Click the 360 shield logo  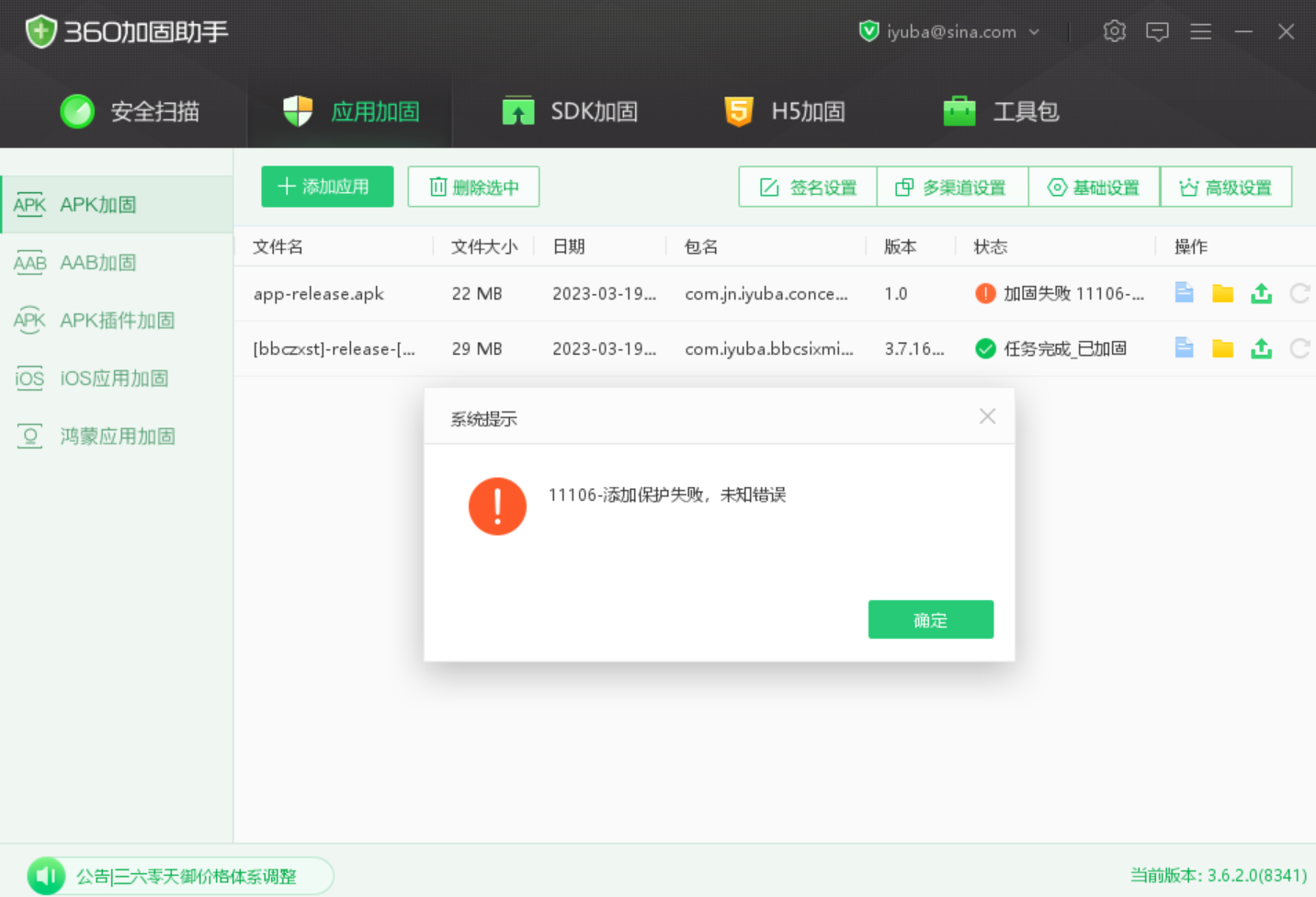click(41, 31)
